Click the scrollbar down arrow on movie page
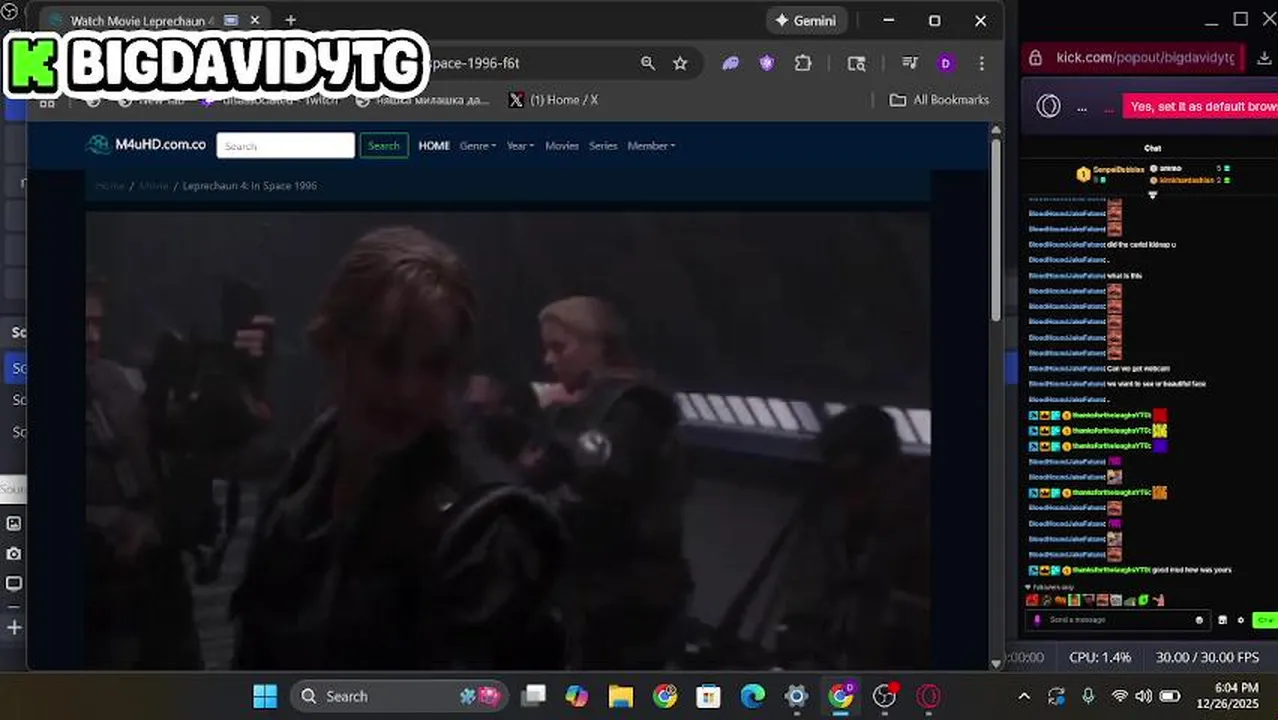1278x720 pixels. pyautogui.click(x=996, y=662)
